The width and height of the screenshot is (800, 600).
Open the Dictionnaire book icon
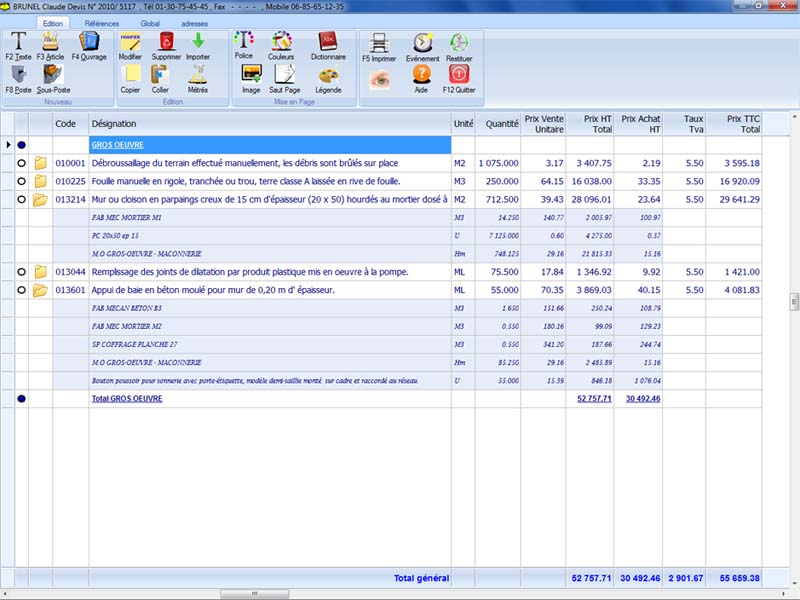pyautogui.click(x=328, y=41)
